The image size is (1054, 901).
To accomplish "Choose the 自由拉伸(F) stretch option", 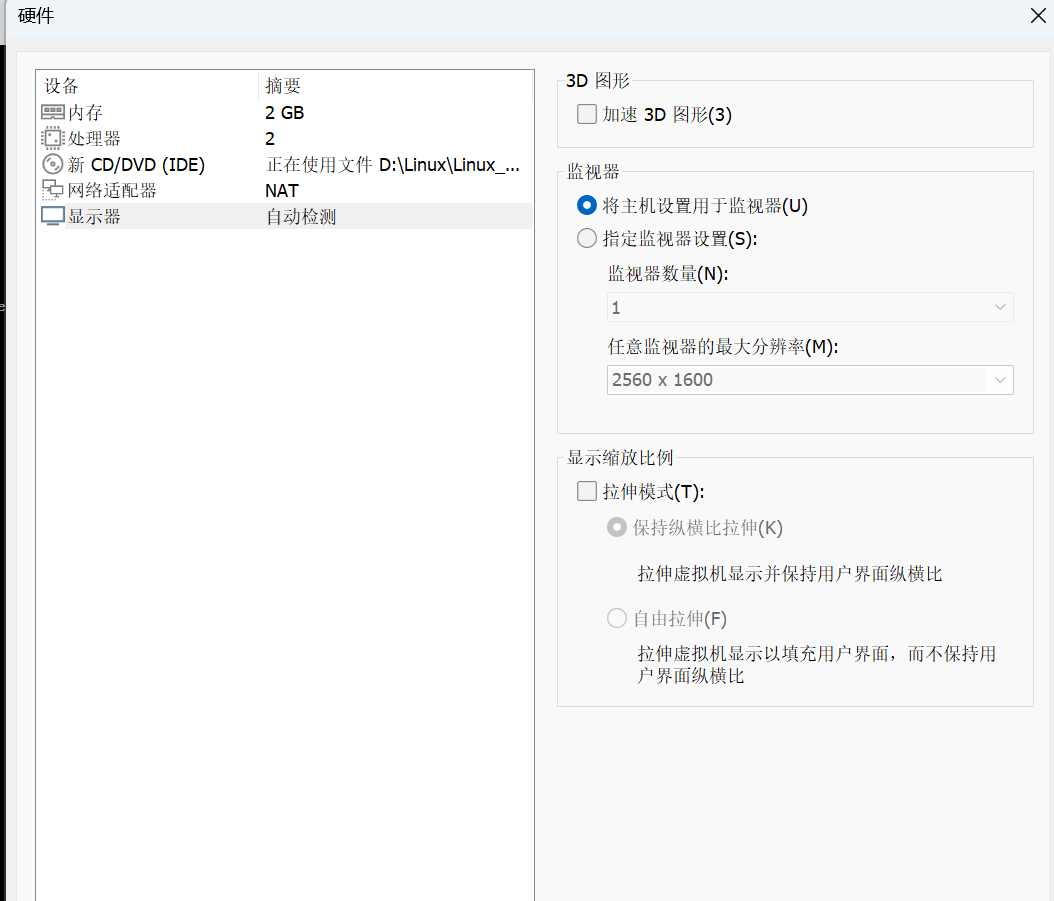I will coord(617,618).
